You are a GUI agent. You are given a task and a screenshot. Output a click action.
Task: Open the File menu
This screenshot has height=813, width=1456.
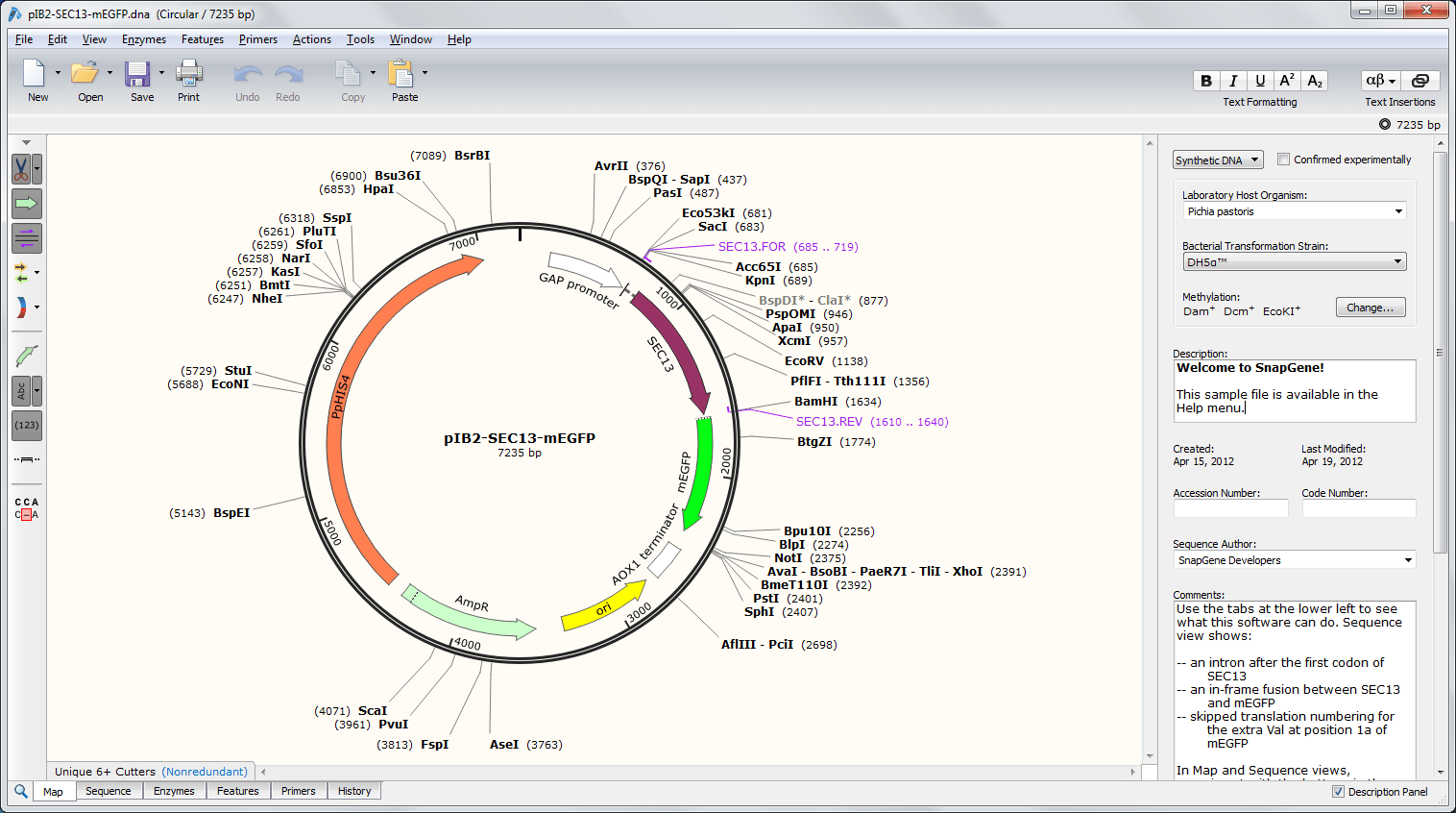(24, 39)
